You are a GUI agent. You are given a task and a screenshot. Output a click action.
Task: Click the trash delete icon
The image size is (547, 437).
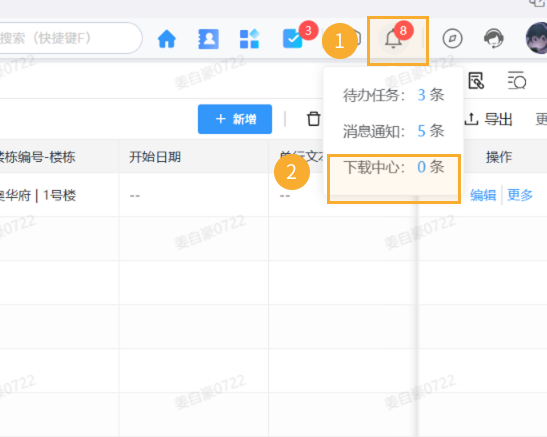coord(313,119)
